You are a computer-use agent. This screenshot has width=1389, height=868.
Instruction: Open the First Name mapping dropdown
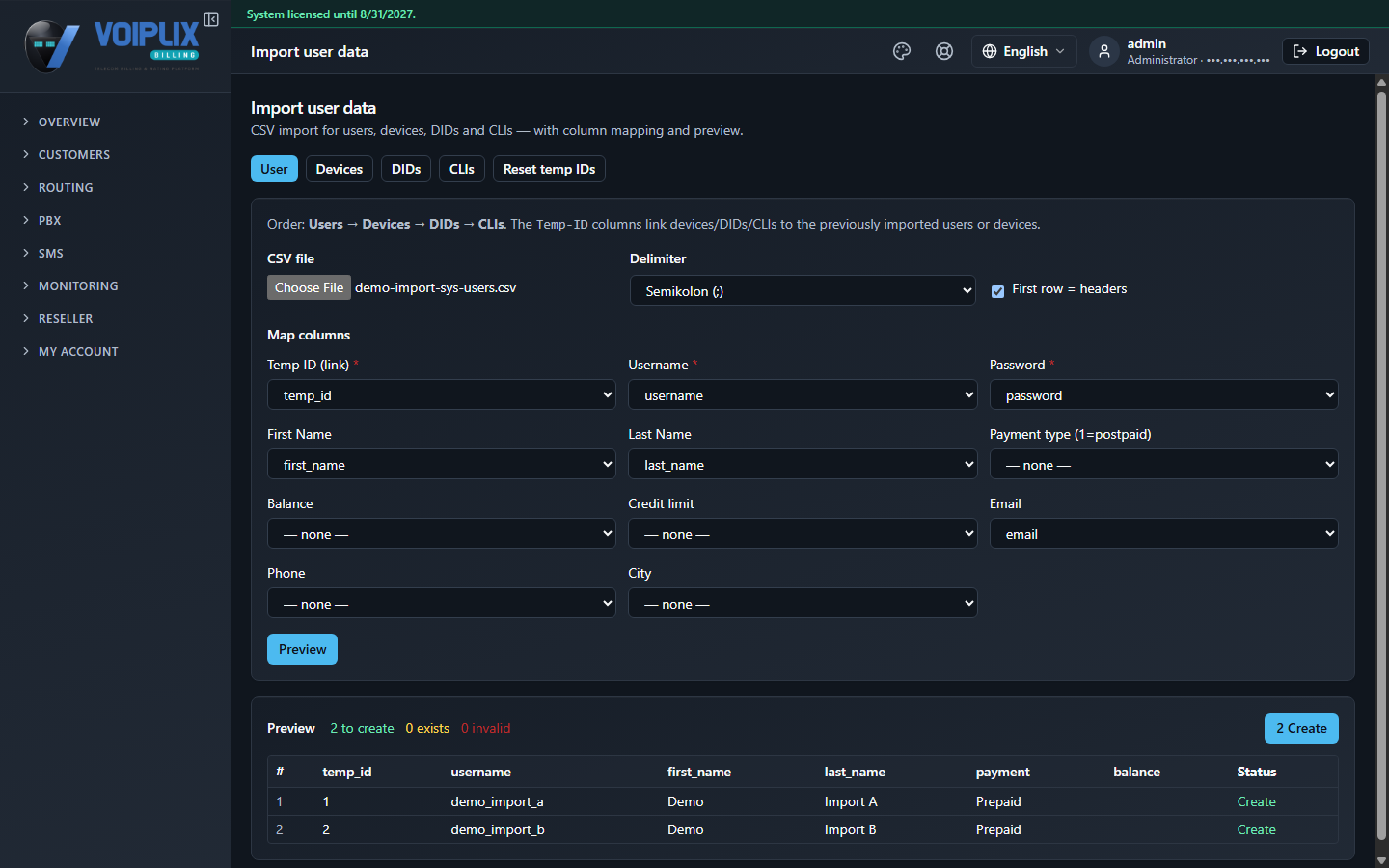(x=442, y=464)
